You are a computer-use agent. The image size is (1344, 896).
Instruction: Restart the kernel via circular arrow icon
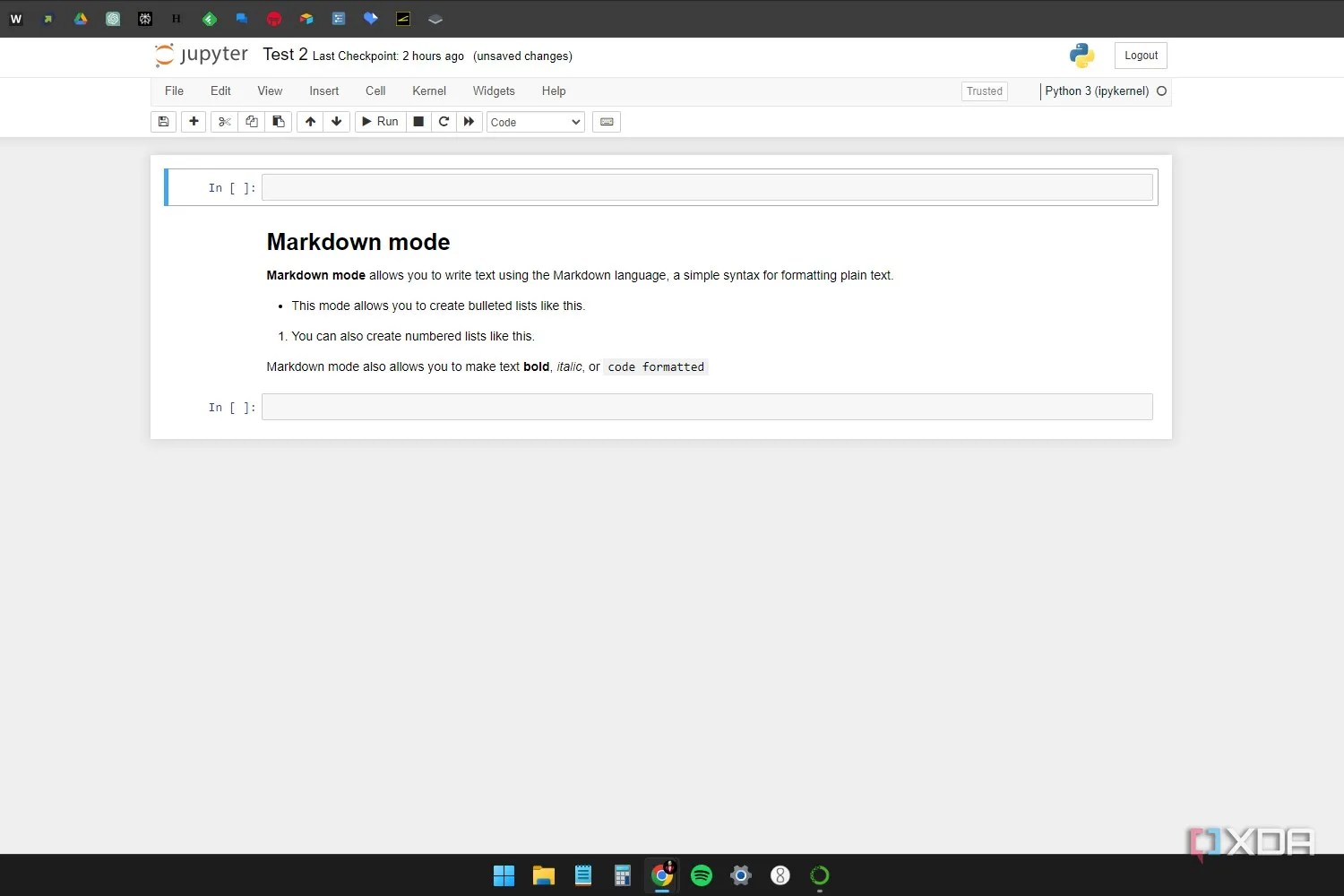(x=444, y=122)
